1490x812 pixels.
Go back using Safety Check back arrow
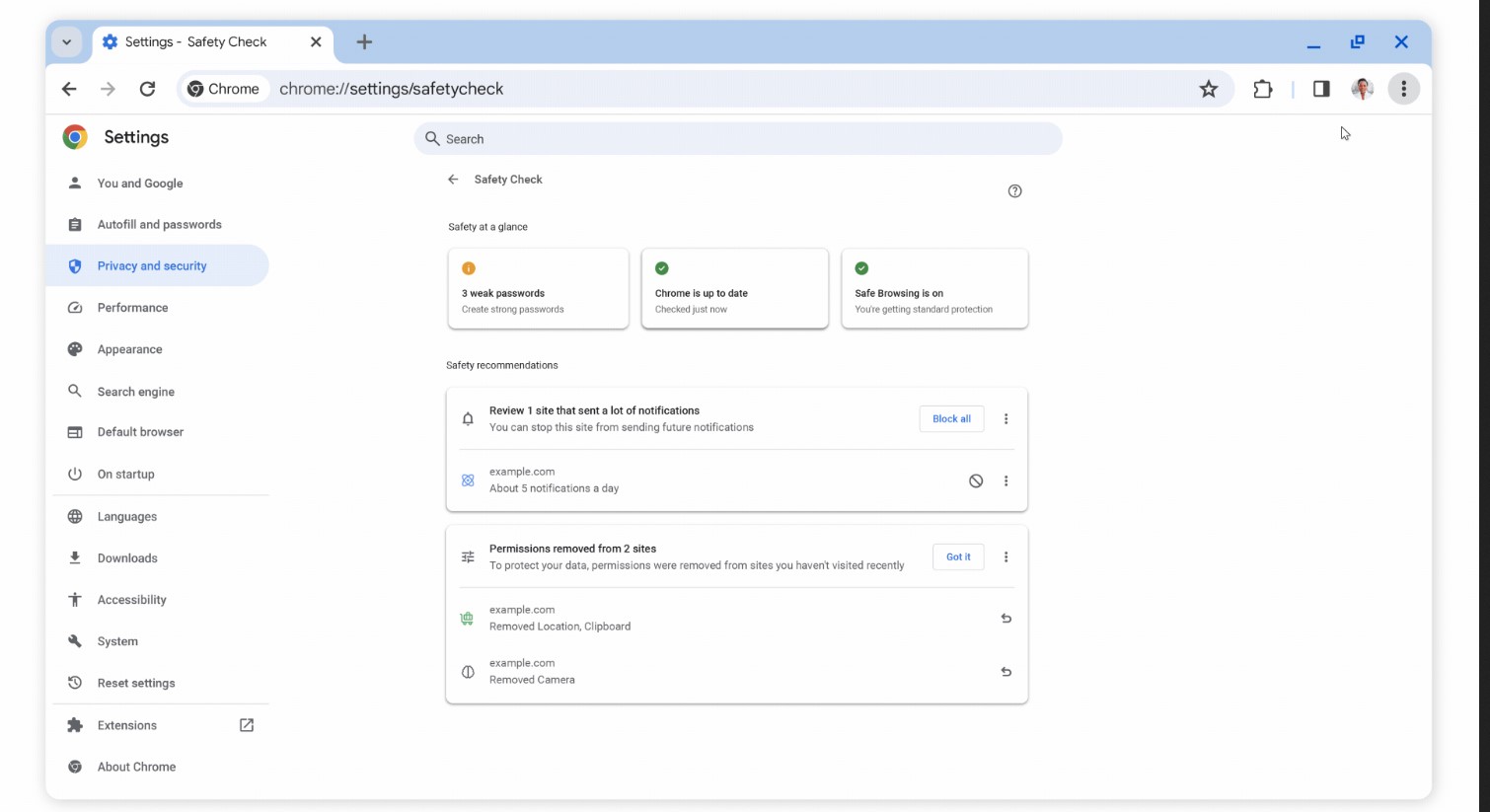(453, 180)
